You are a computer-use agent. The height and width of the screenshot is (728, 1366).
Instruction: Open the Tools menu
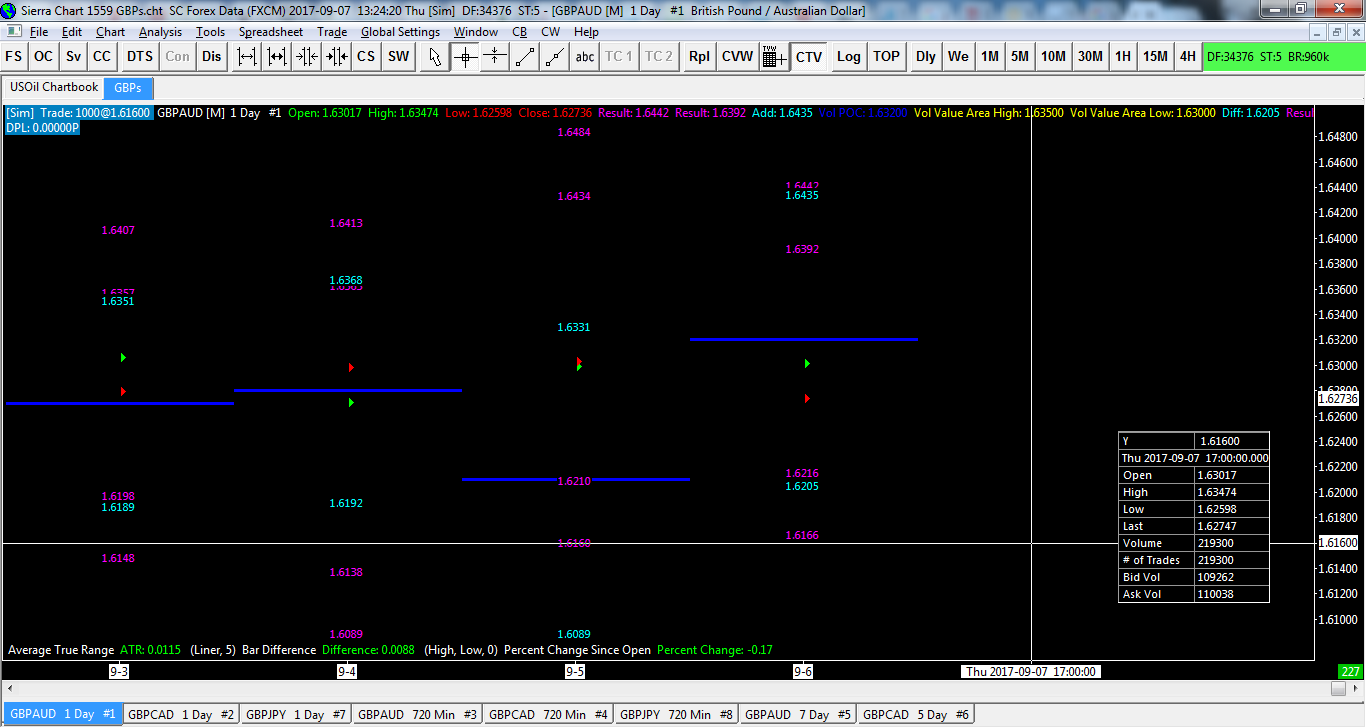(211, 32)
